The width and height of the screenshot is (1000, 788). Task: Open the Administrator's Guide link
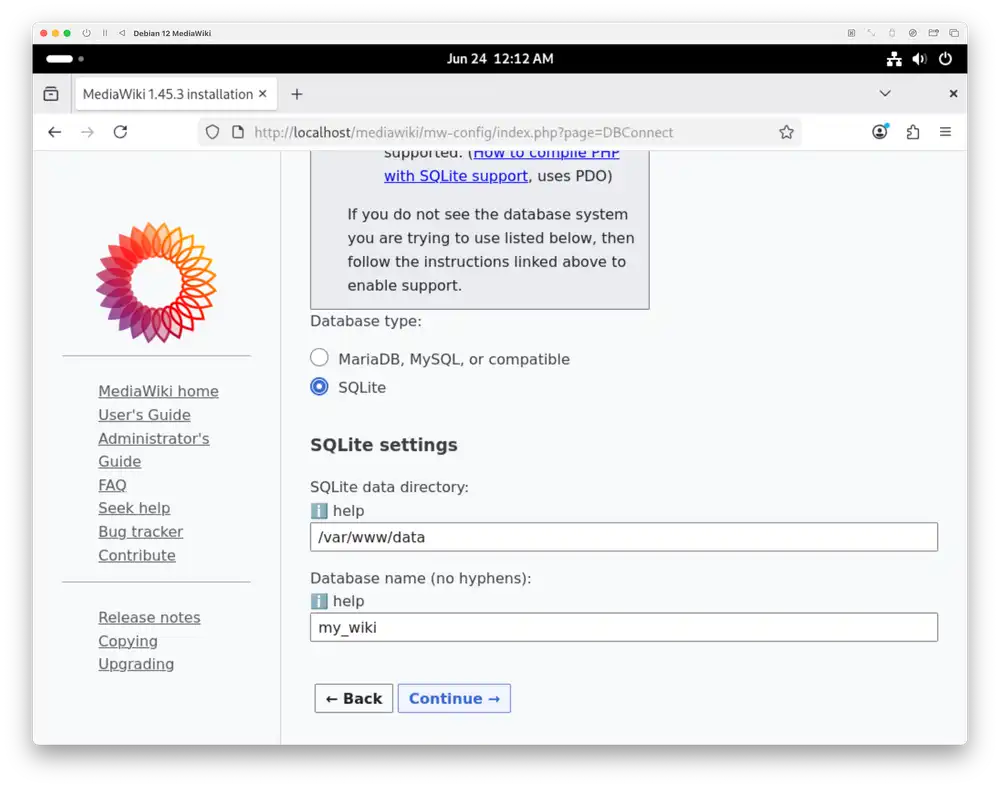pyautogui.click(x=154, y=449)
